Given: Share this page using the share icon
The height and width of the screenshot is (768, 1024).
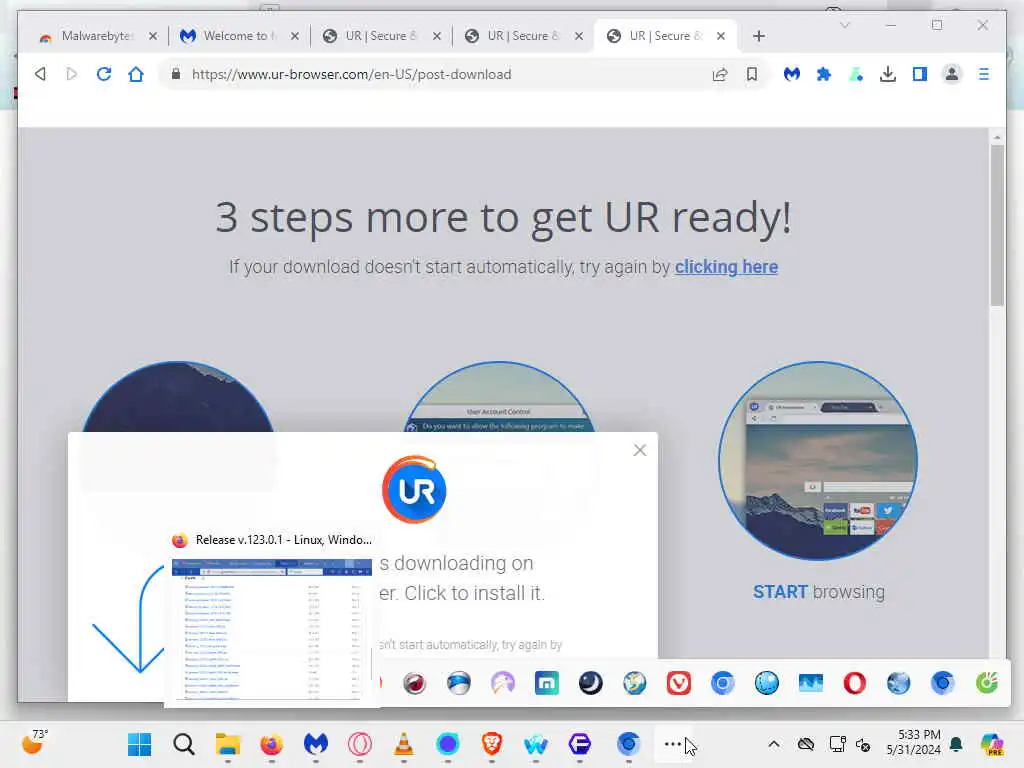Looking at the screenshot, I should point(720,74).
